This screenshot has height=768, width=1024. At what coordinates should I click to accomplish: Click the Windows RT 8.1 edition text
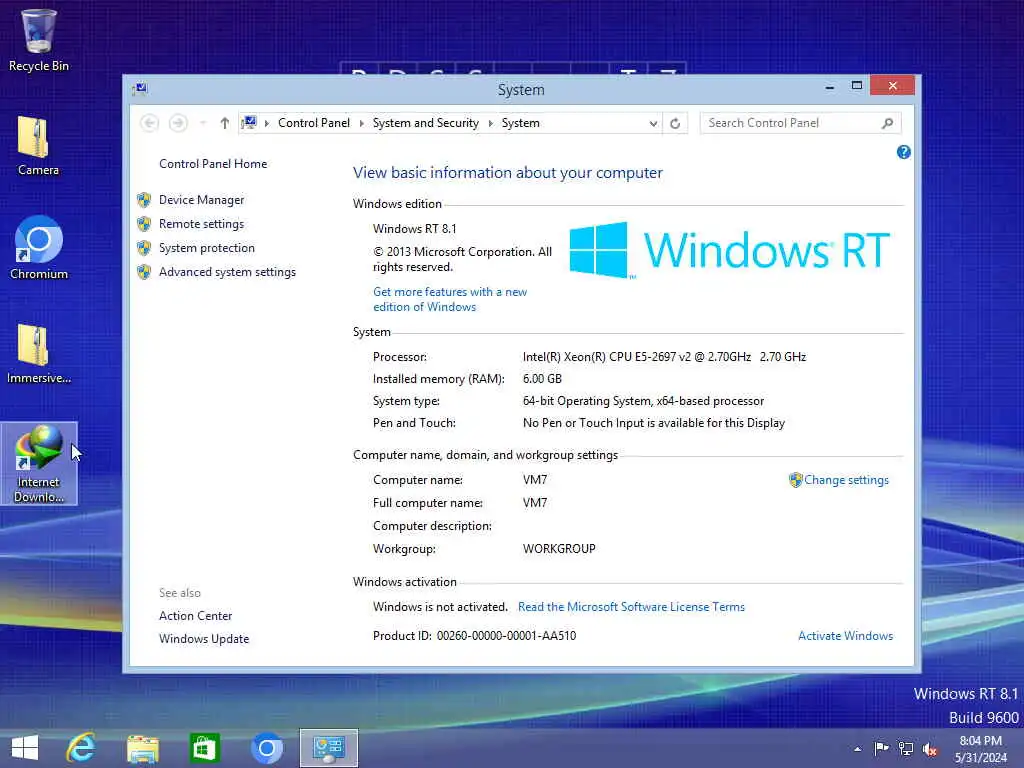tap(415, 229)
